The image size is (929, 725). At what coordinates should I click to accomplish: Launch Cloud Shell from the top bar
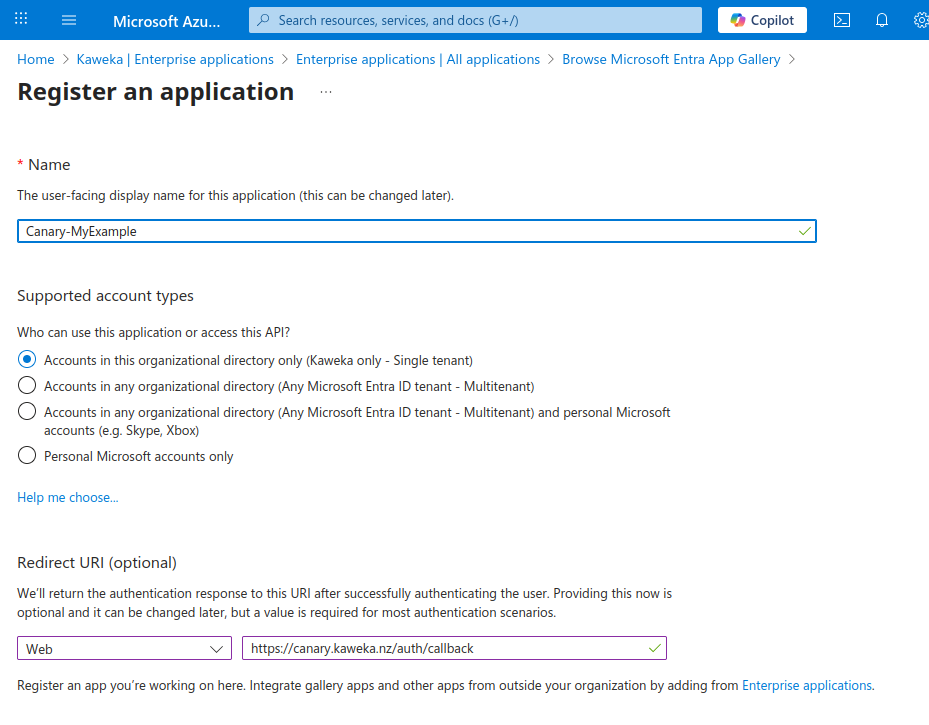click(x=841, y=19)
